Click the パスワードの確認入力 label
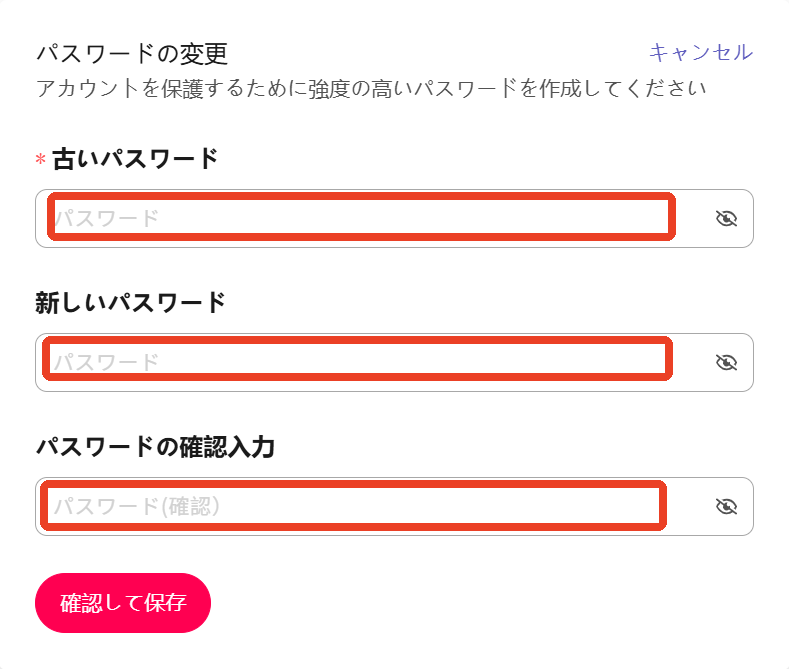The width and height of the screenshot is (789, 669). point(155,447)
